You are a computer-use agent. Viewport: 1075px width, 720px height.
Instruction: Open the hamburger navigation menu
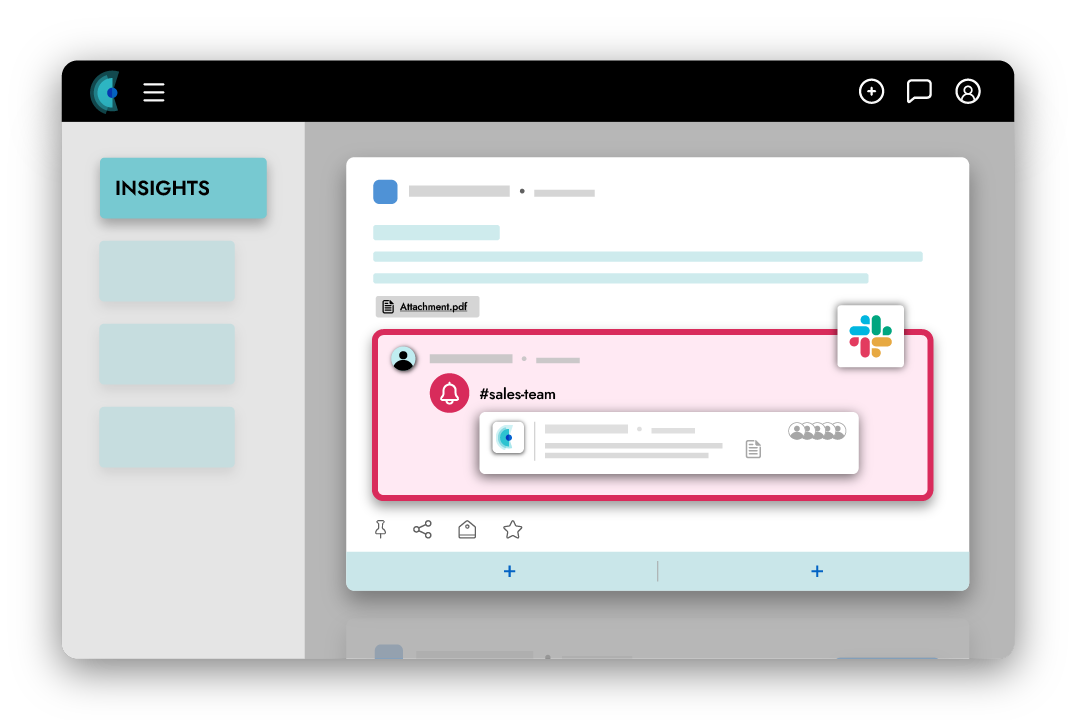click(153, 92)
